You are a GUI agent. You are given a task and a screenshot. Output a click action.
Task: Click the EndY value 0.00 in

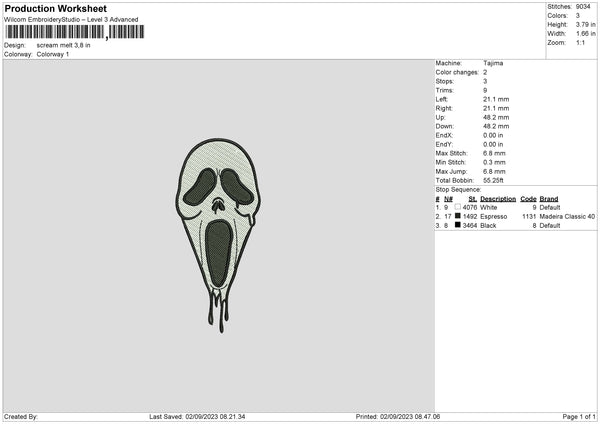click(x=493, y=144)
